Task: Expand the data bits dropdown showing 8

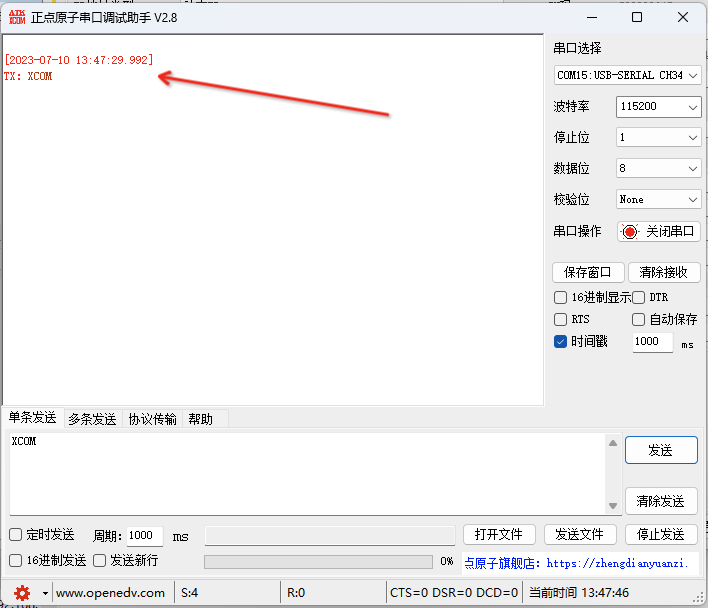Action: (658, 168)
